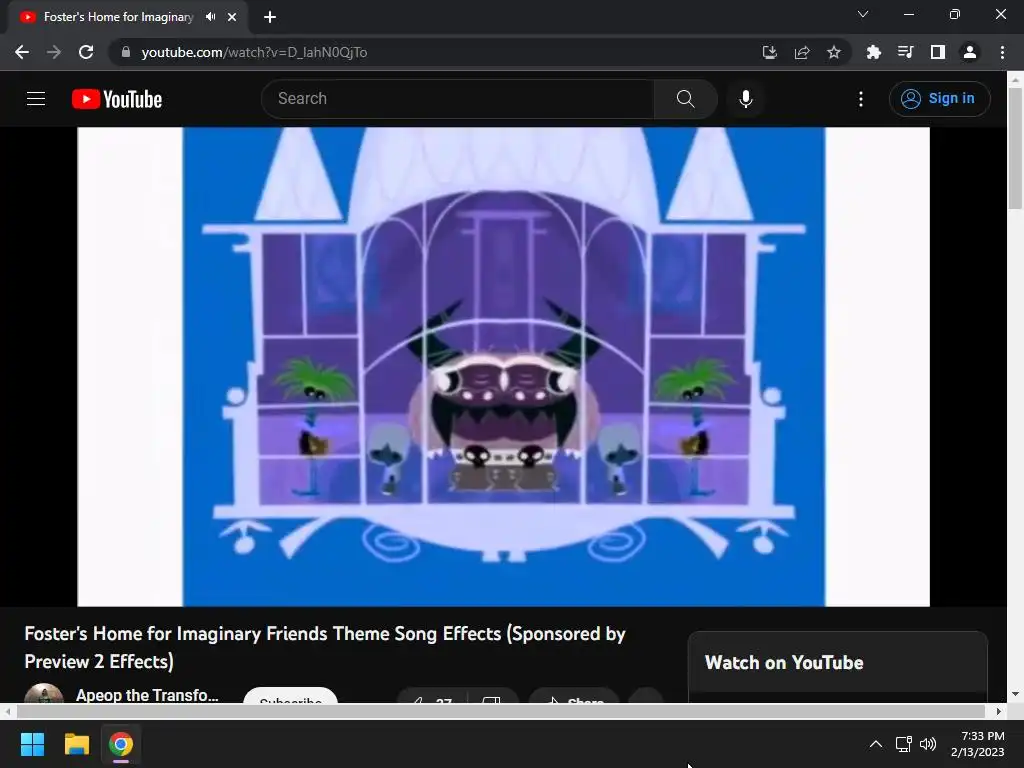Open Apeop the Transfo... channel name
Viewport: 1024px width, 768px height.
pos(147,695)
